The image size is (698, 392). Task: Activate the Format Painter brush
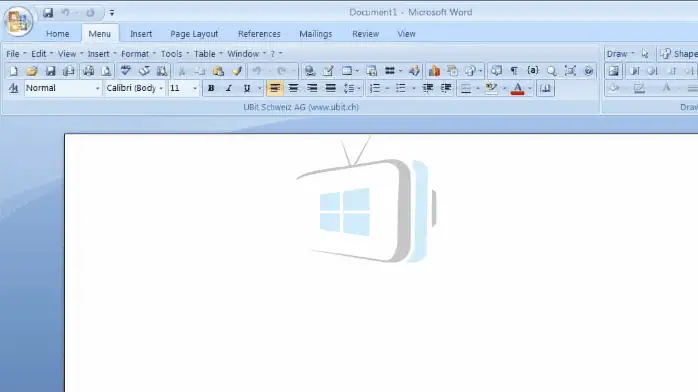237,71
